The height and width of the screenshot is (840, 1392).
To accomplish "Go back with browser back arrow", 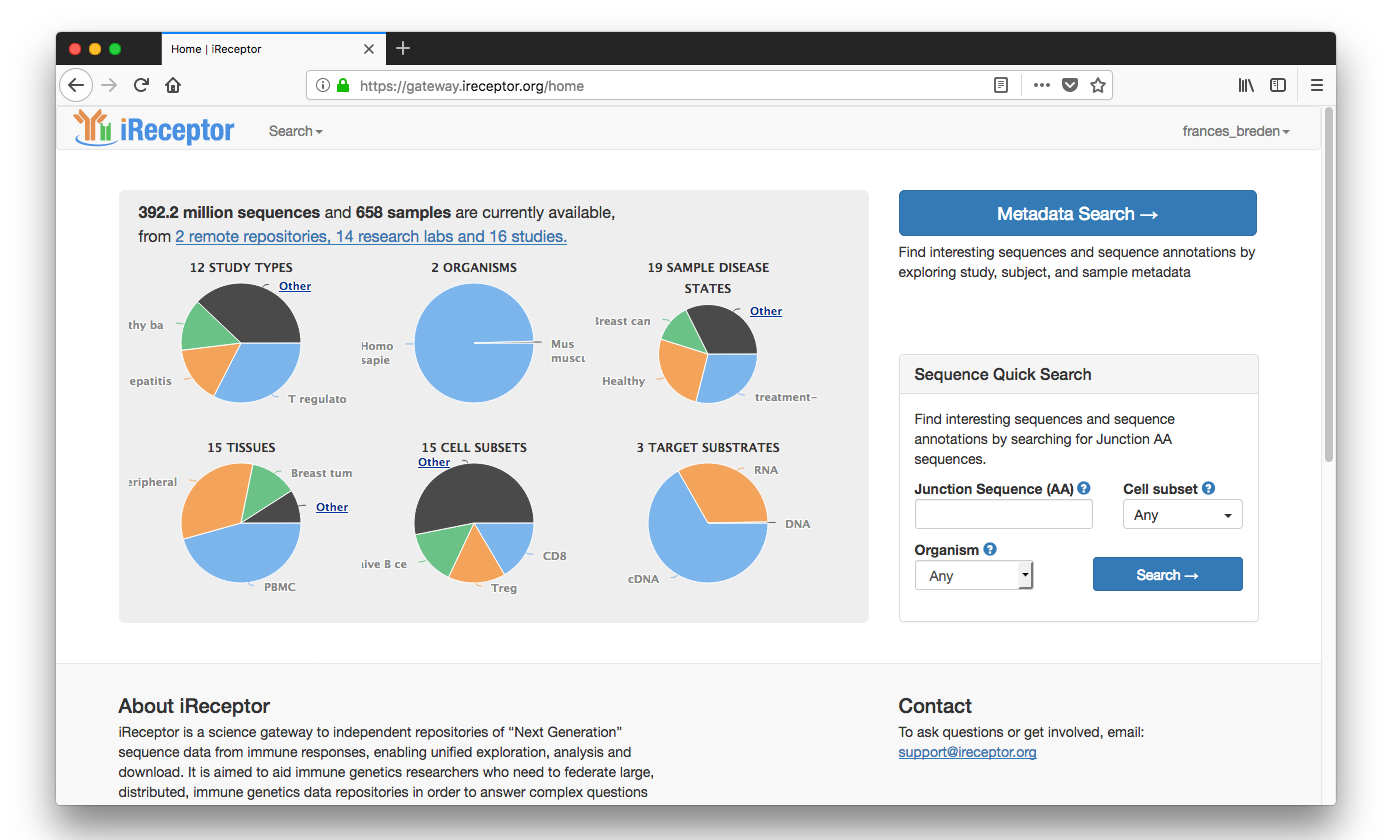I will click(x=76, y=85).
